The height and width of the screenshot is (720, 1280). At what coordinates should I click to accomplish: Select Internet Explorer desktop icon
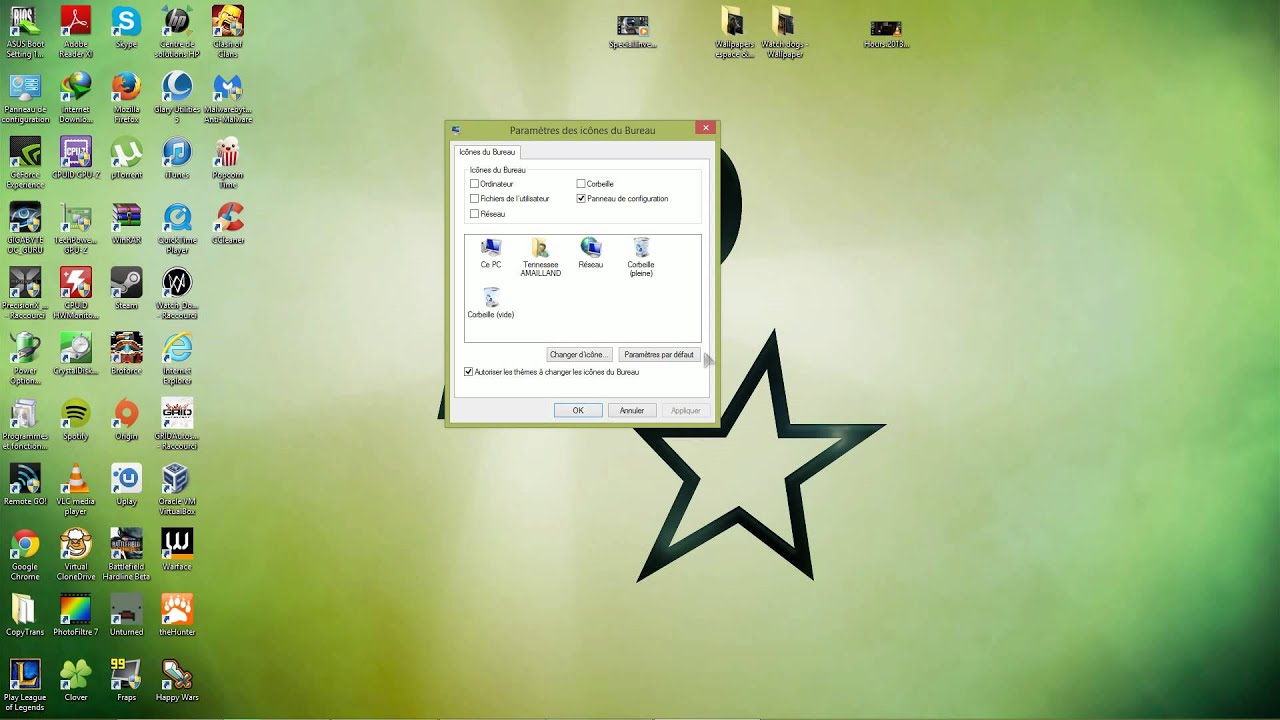click(177, 359)
